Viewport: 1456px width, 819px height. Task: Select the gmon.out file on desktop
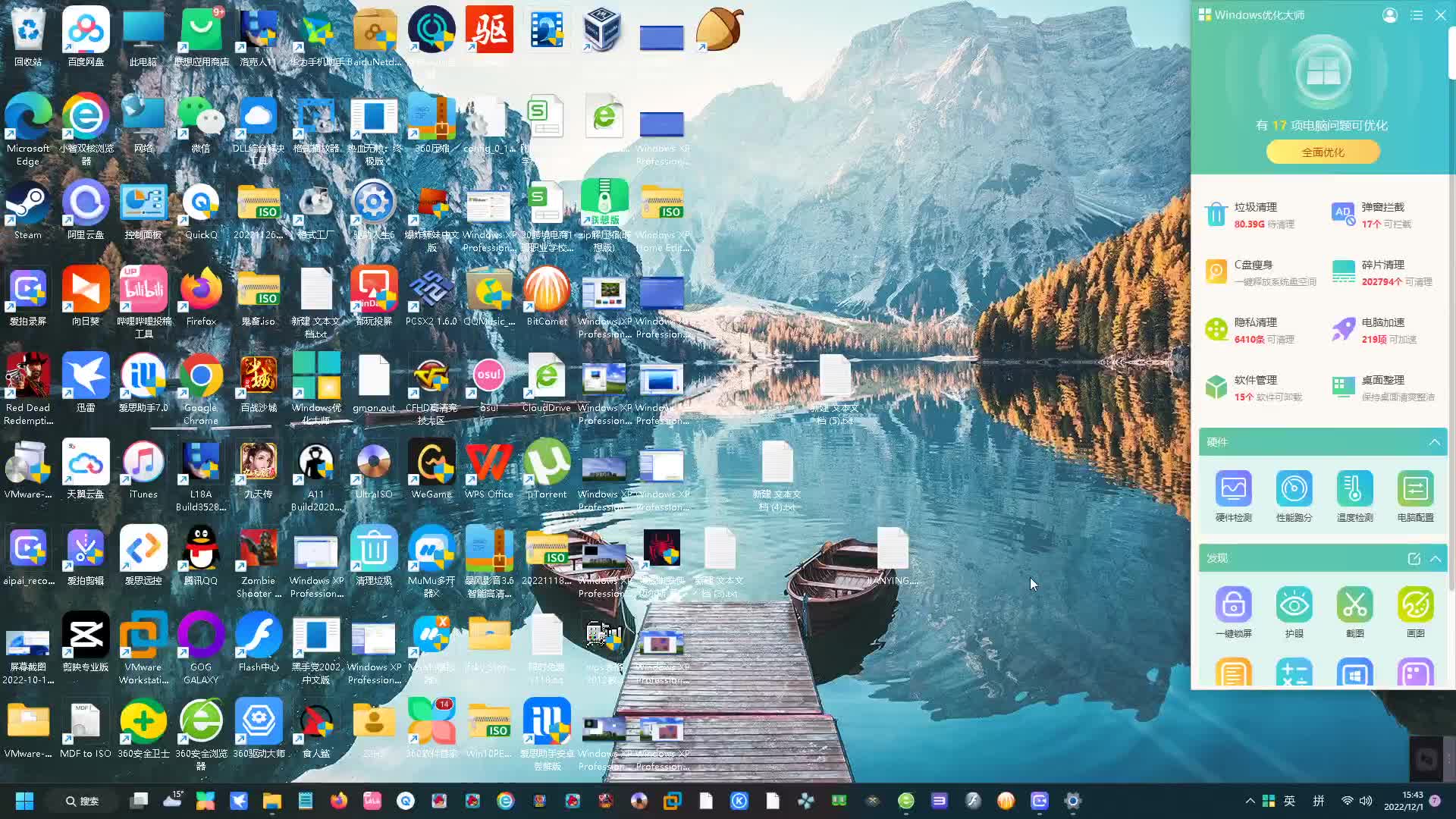click(x=374, y=384)
